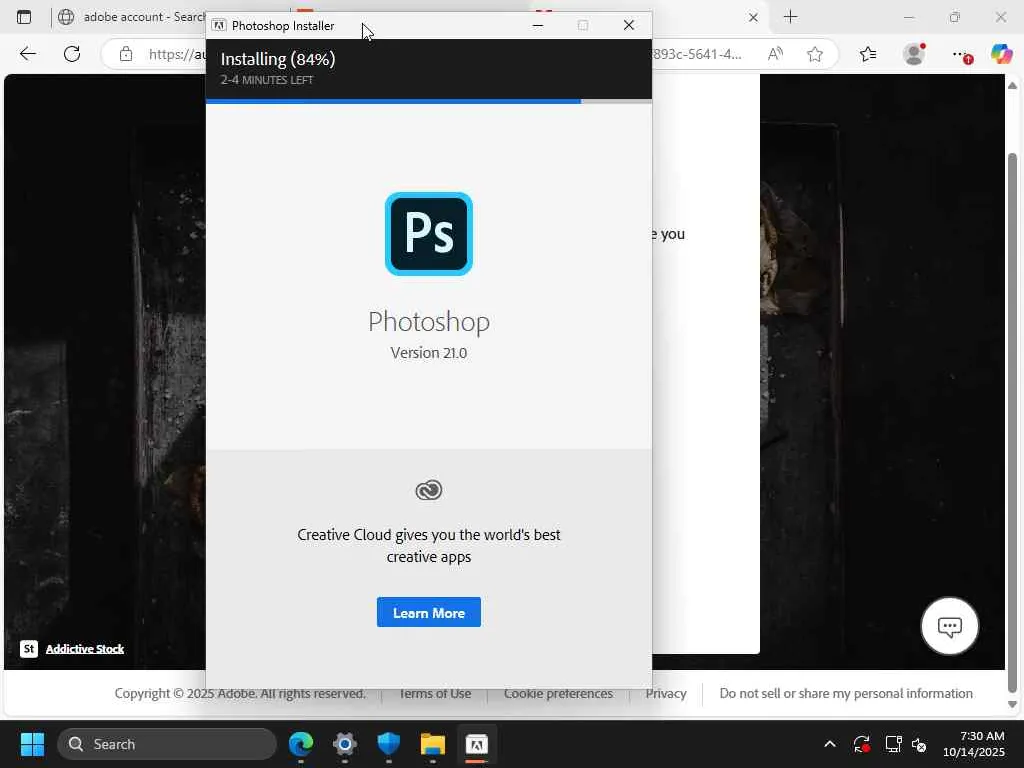Close the active Edge browser tab
This screenshot has height=768, width=1024.
click(x=753, y=18)
